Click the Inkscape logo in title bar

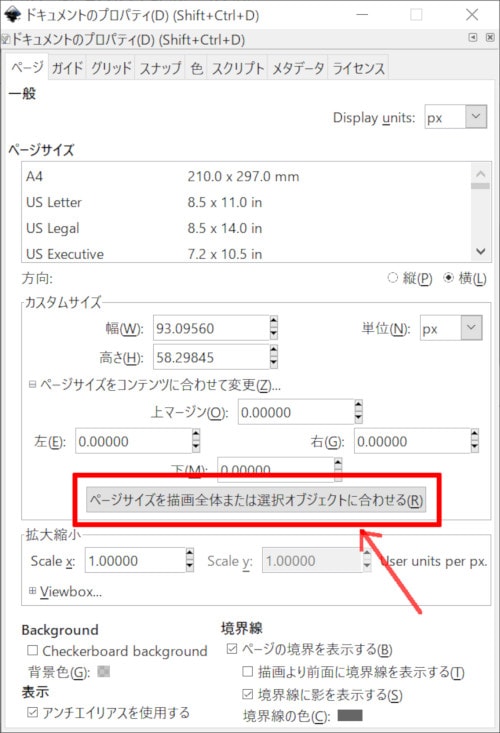pyautogui.click(x=12, y=14)
